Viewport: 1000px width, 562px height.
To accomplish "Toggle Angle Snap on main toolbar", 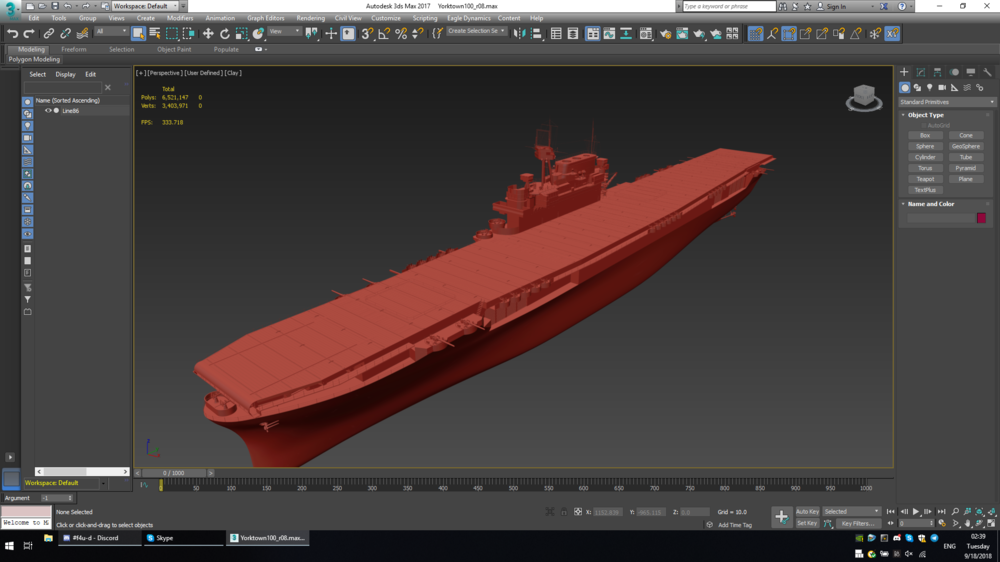I will click(x=384, y=34).
